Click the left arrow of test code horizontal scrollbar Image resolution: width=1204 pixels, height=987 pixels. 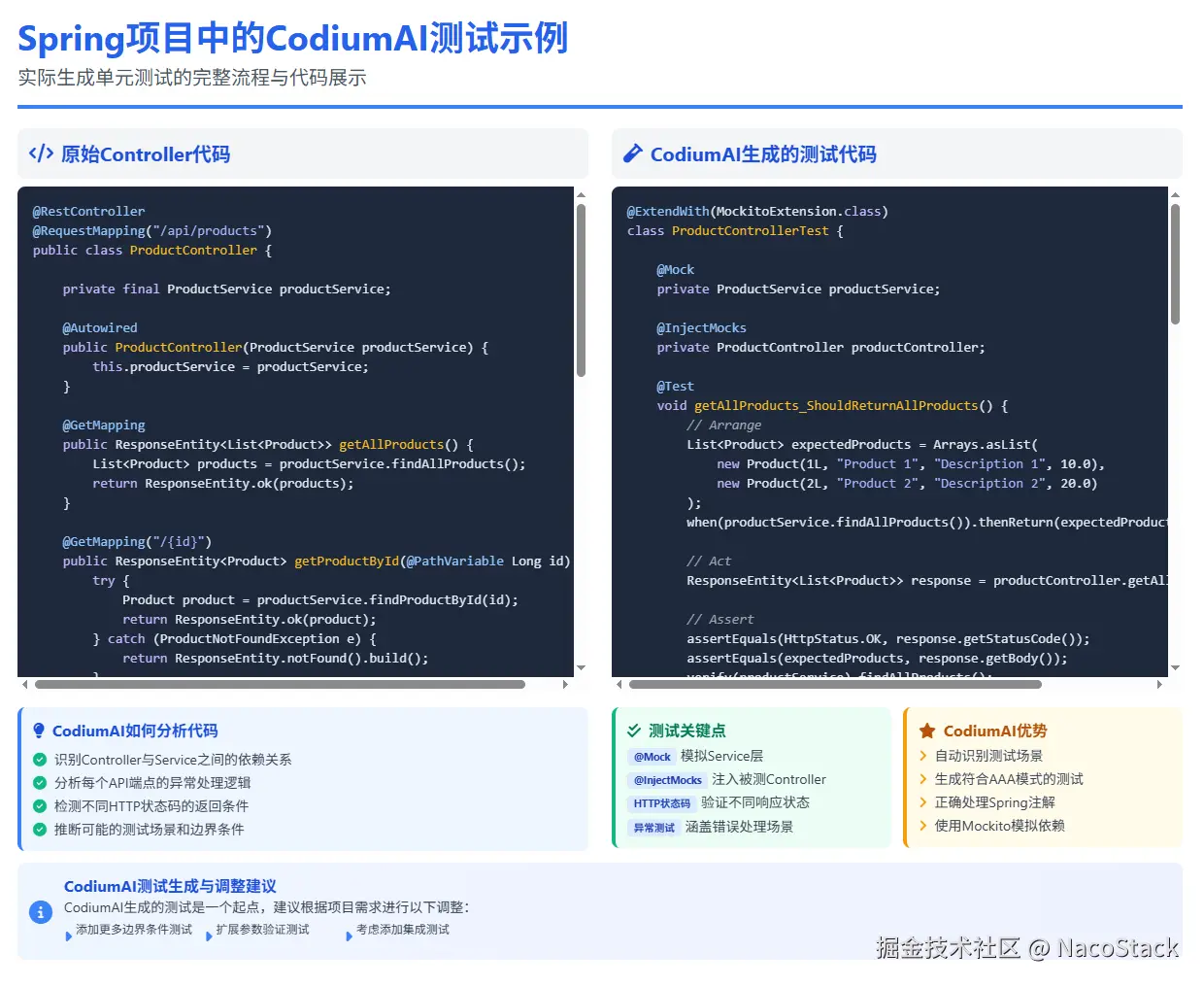(619, 685)
